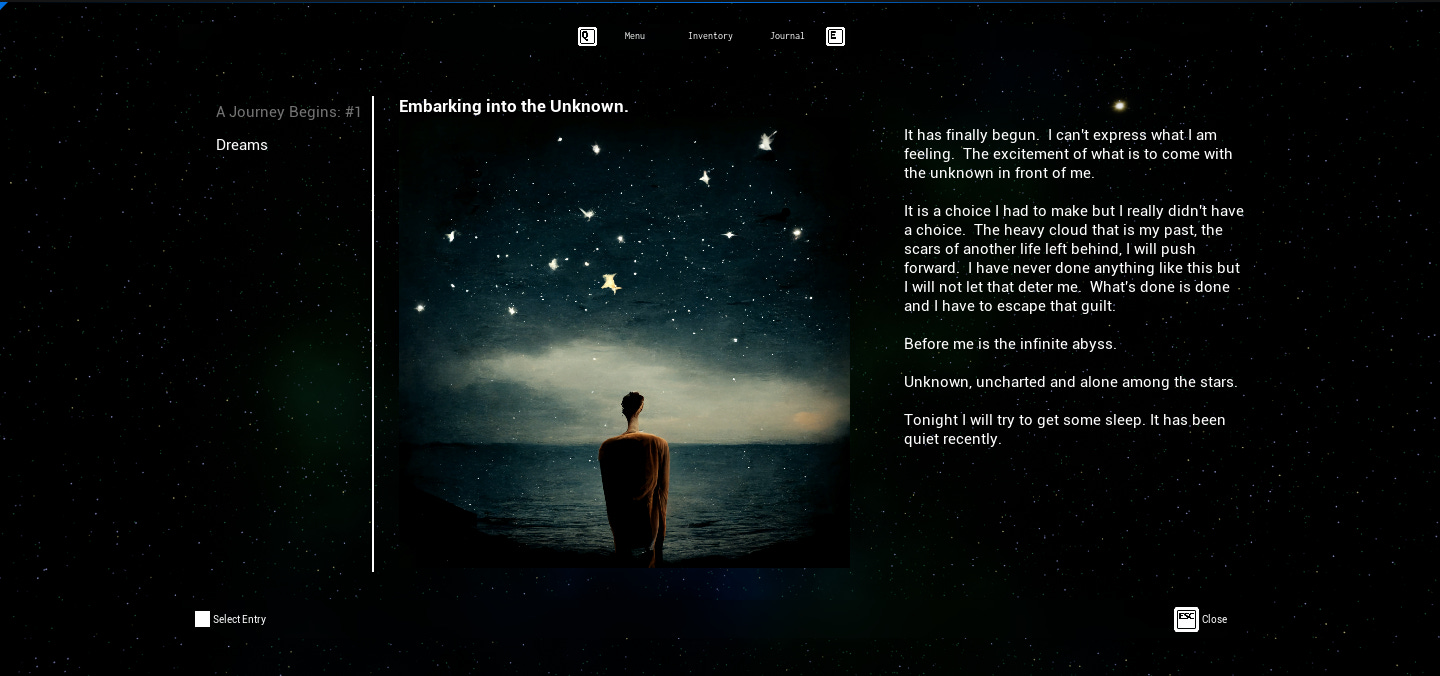Click the Select Entry label

pos(239,619)
